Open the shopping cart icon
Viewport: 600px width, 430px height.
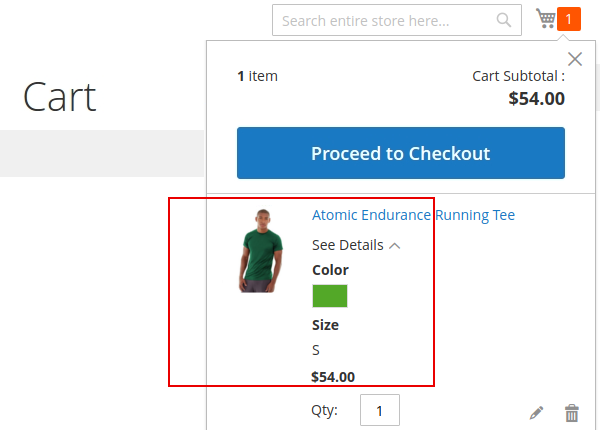click(x=546, y=19)
